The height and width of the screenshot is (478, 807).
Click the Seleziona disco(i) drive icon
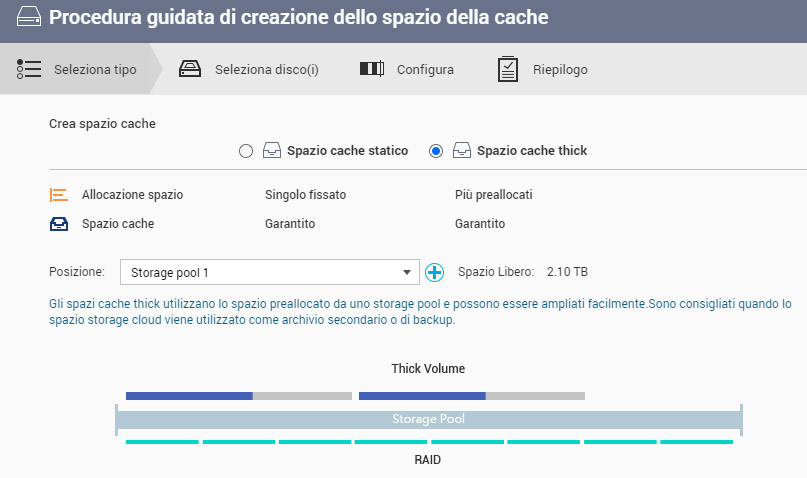[189, 69]
